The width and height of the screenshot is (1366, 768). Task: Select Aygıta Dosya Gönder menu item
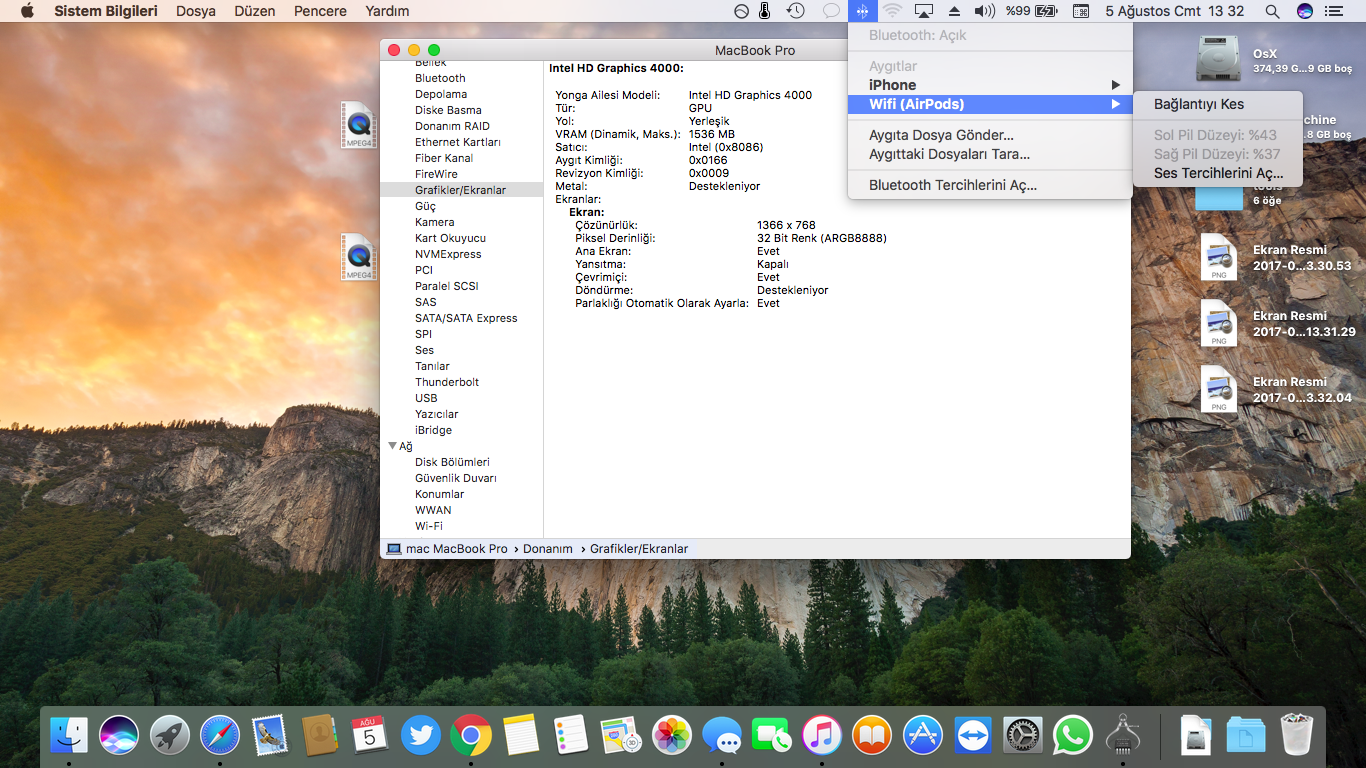pyautogui.click(x=940, y=135)
